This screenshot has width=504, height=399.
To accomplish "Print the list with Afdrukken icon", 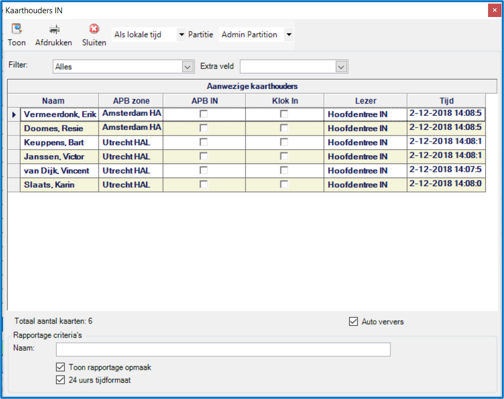I will (x=54, y=30).
